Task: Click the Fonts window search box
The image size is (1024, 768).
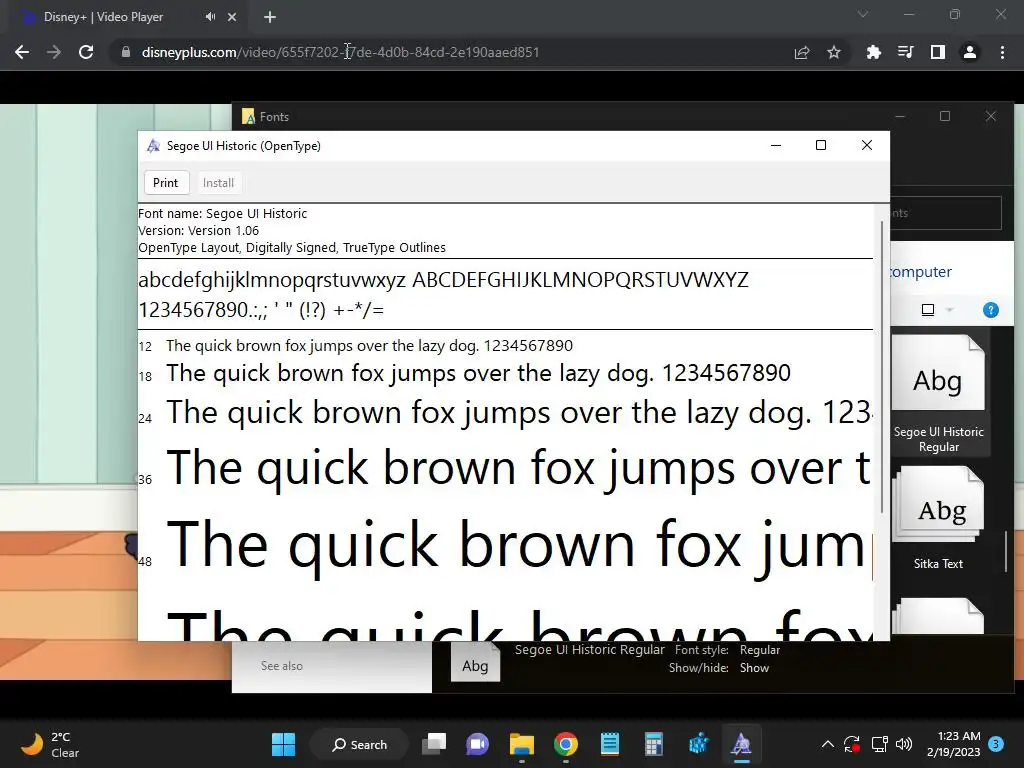Action: (x=946, y=213)
